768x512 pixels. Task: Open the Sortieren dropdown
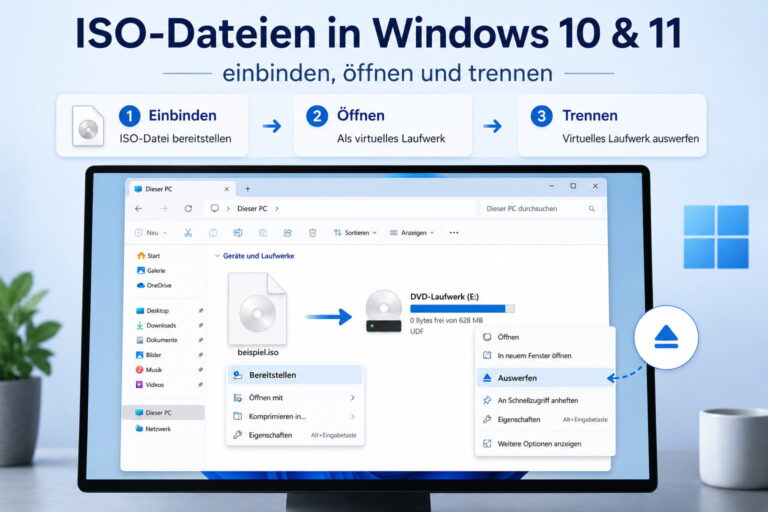click(x=355, y=233)
